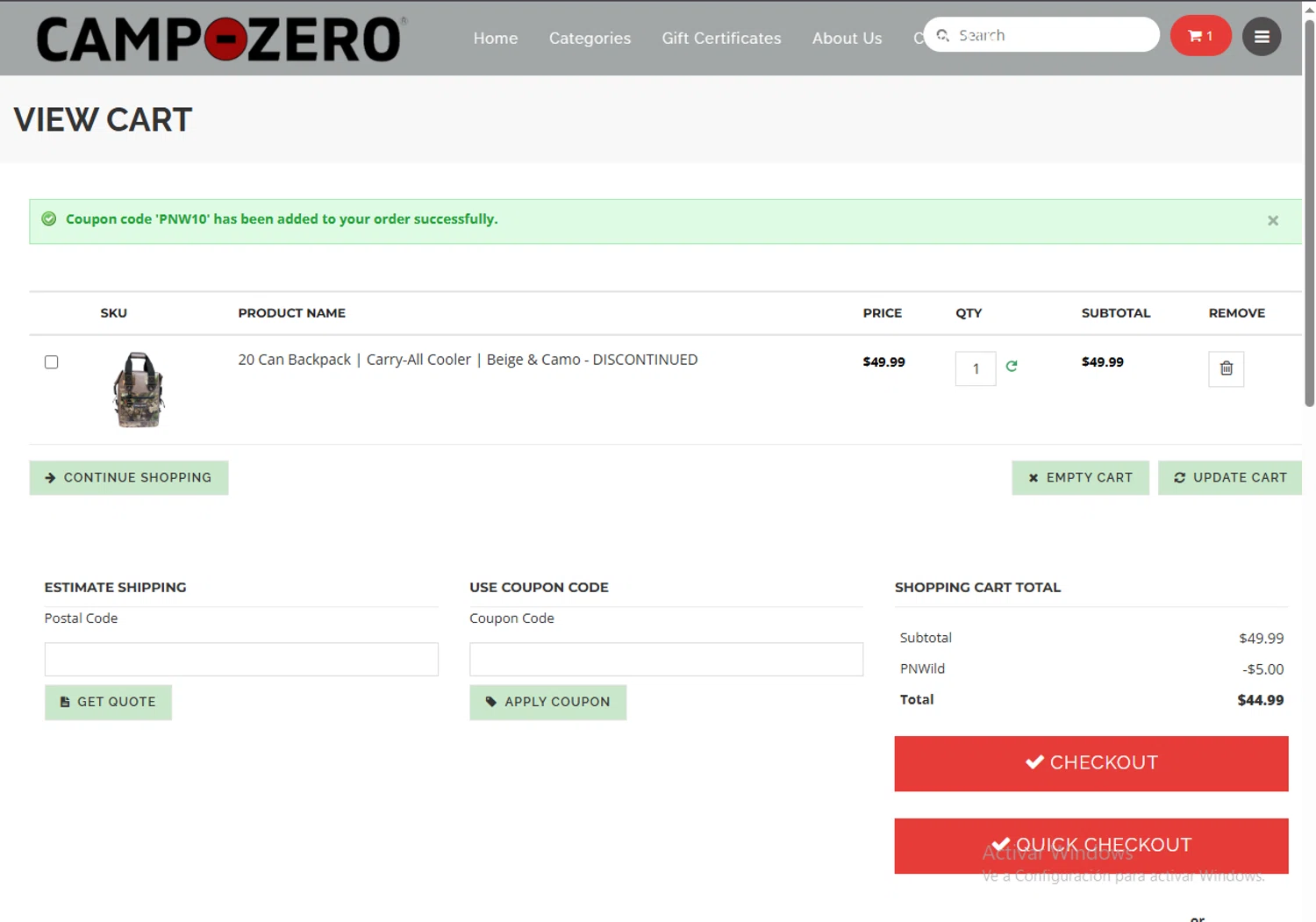The height and width of the screenshot is (922, 1316).
Task: Click the red Checkout button
Action: pyautogui.click(x=1091, y=763)
